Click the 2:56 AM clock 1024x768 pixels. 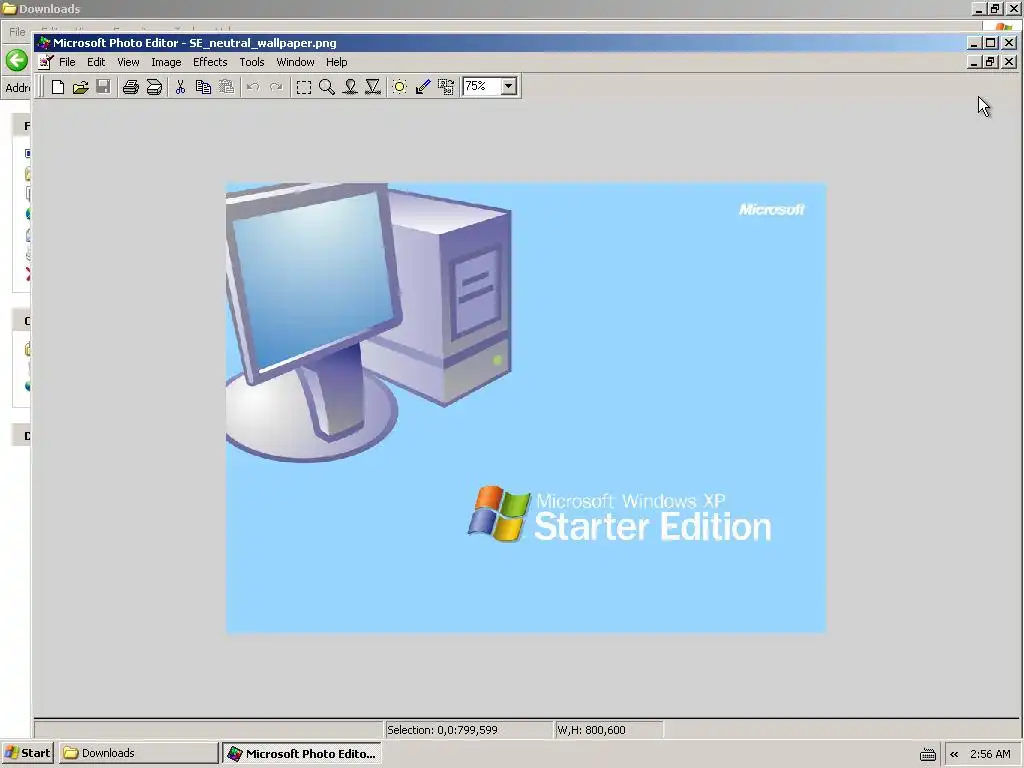990,754
